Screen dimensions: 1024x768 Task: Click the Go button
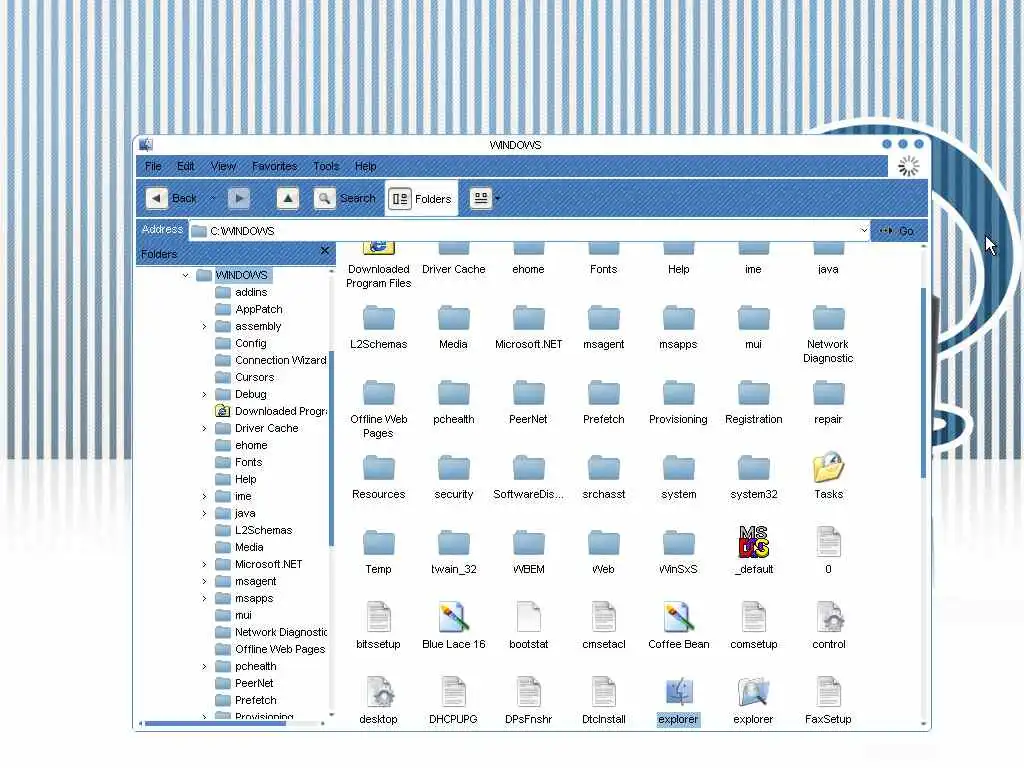tap(897, 231)
